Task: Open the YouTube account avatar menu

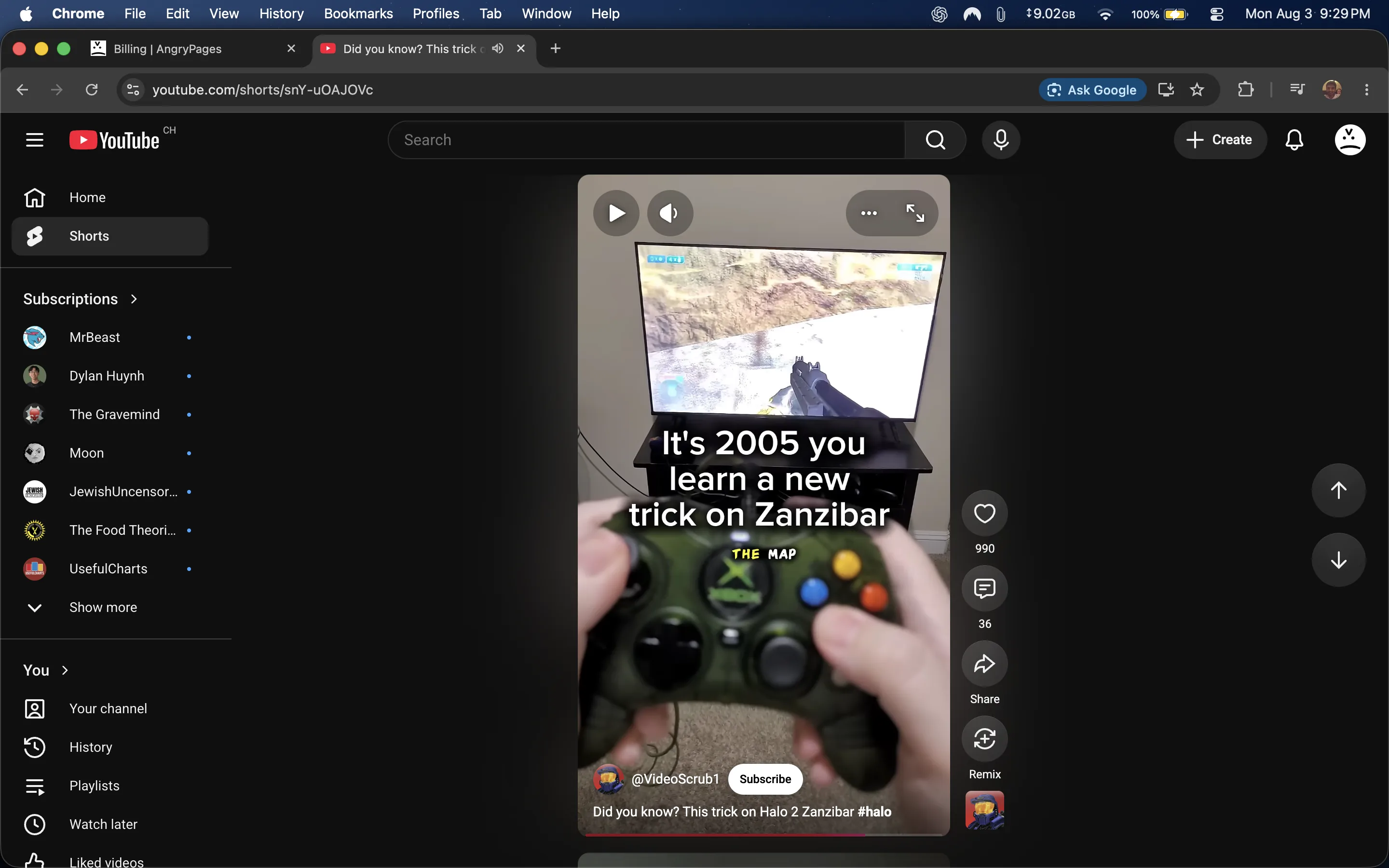Action: click(1350, 139)
